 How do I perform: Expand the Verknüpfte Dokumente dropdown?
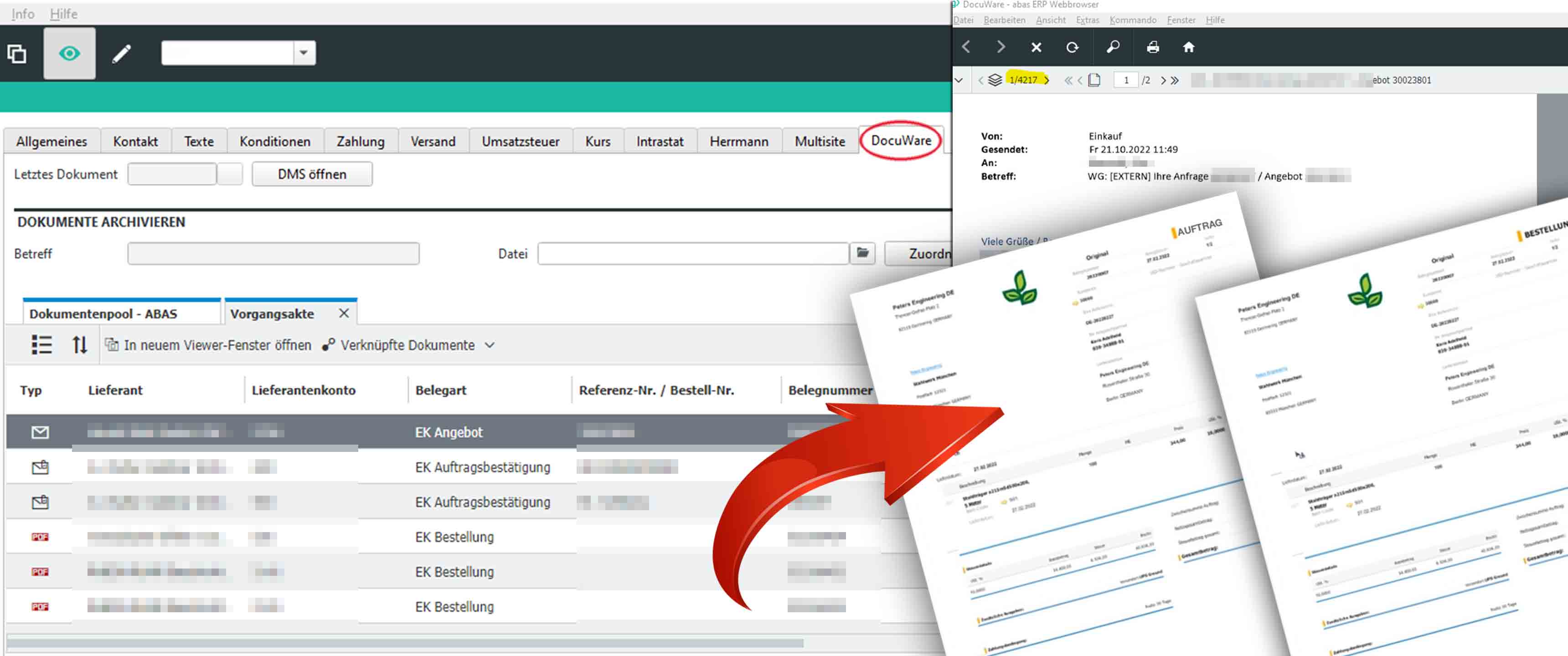tap(490, 346)
